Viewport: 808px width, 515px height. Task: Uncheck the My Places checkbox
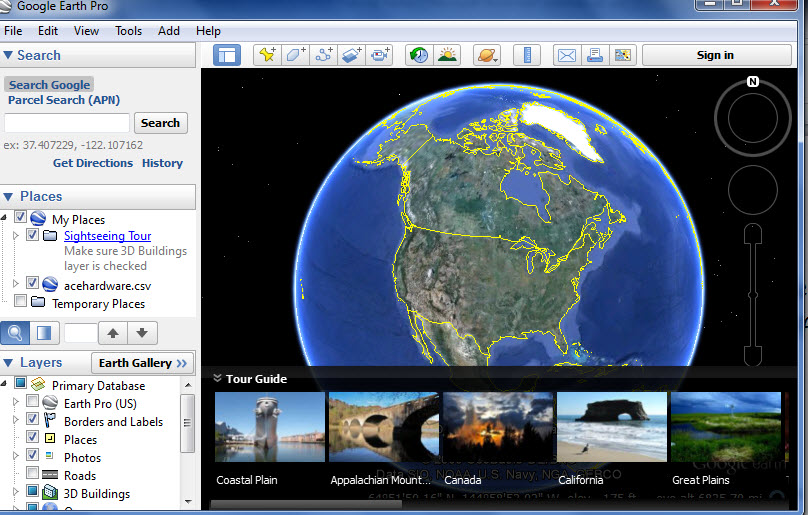(20, 217)
